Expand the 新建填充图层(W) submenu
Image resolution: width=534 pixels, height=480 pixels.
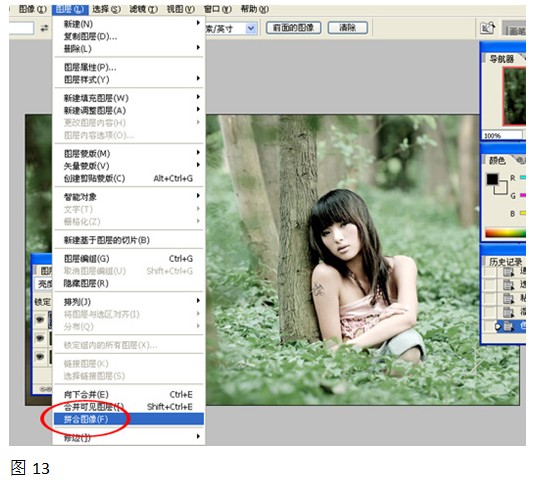[198, 97]
